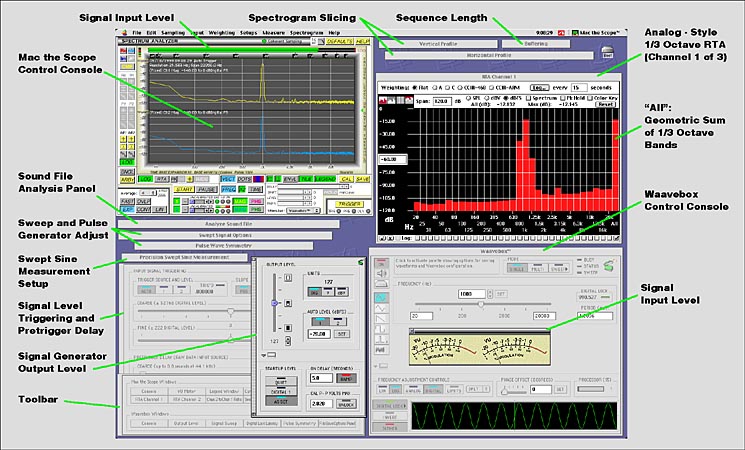745x450 pixels.
Task: Click the Waavebox frequency slider thumb
Action: click(x=481, y=304)
